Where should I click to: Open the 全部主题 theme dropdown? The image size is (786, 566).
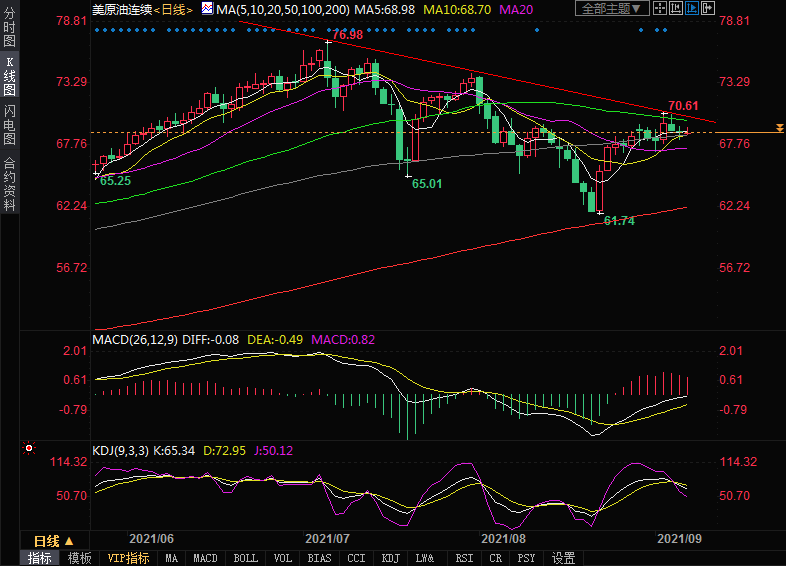tap(611, 8)
